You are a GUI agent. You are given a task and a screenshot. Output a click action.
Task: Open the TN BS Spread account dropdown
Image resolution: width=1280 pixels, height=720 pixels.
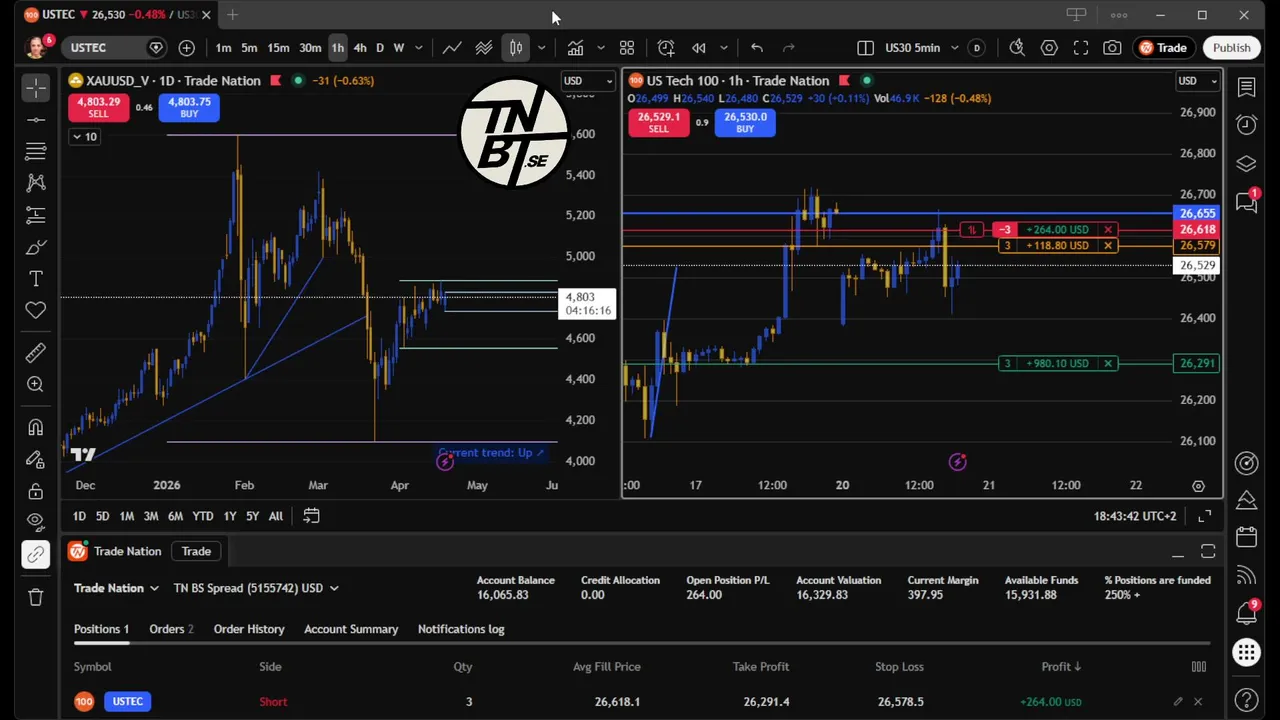click(x=256, y=588)
